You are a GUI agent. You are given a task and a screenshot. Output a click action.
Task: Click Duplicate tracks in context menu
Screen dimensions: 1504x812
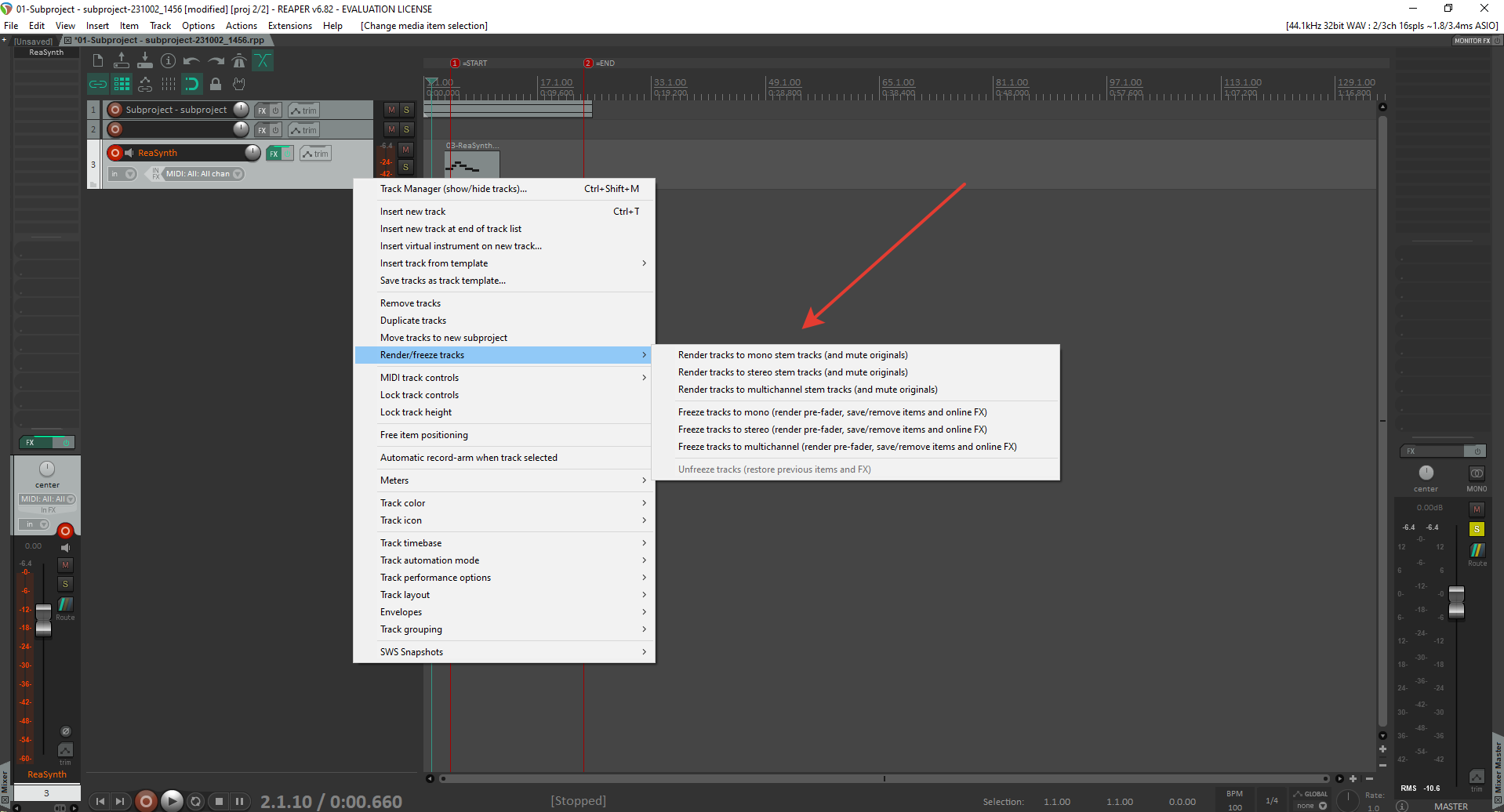point(503,321)
